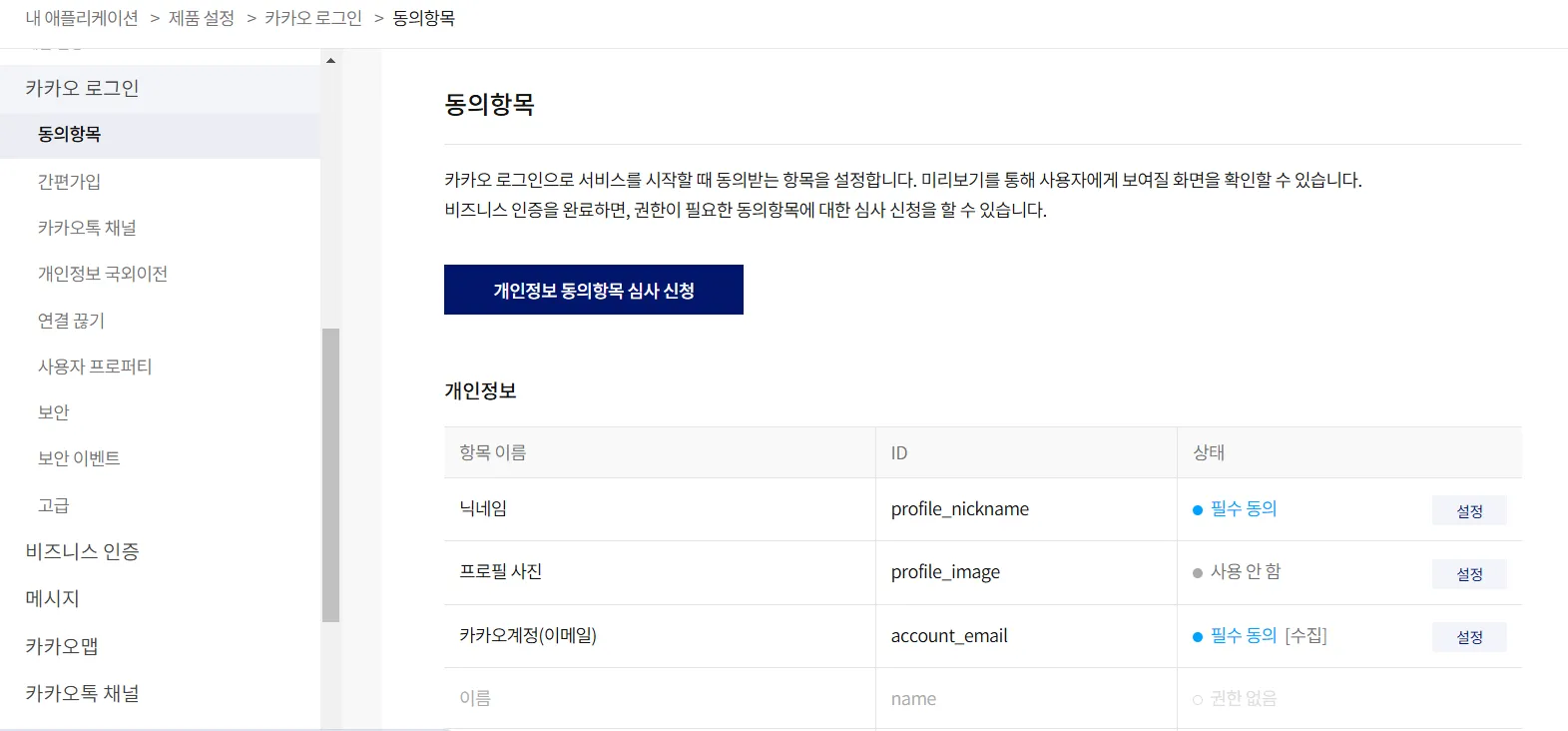The image size is (1568, 731).
Task: Click the name ID cell
Action: pyautogui.click(x=1026, y=699)
